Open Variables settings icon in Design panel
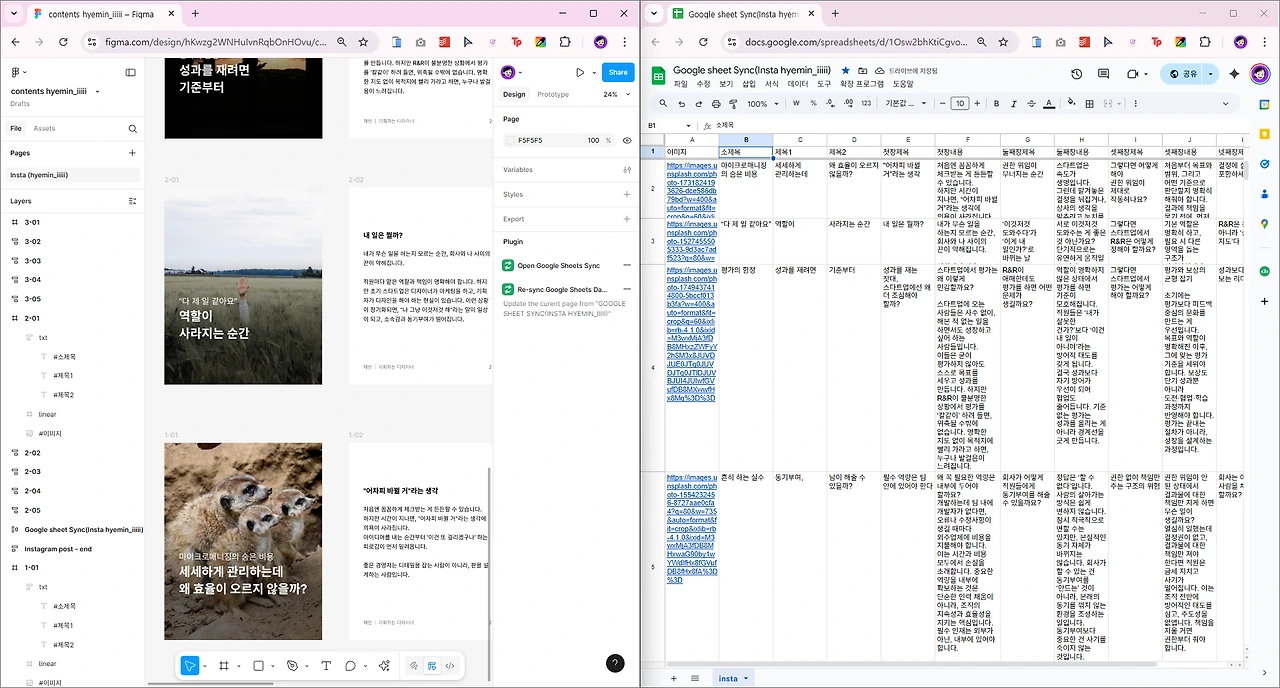This screenshot has height=688, width=1280. 626,170
